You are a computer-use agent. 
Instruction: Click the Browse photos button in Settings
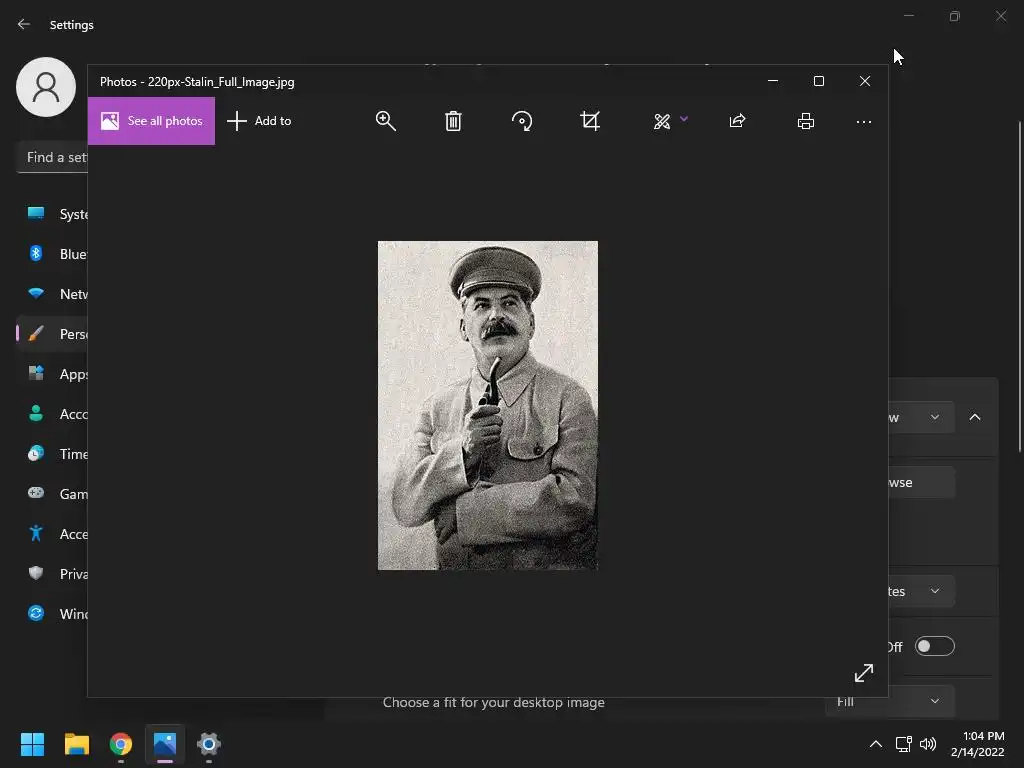pos(921,483)
